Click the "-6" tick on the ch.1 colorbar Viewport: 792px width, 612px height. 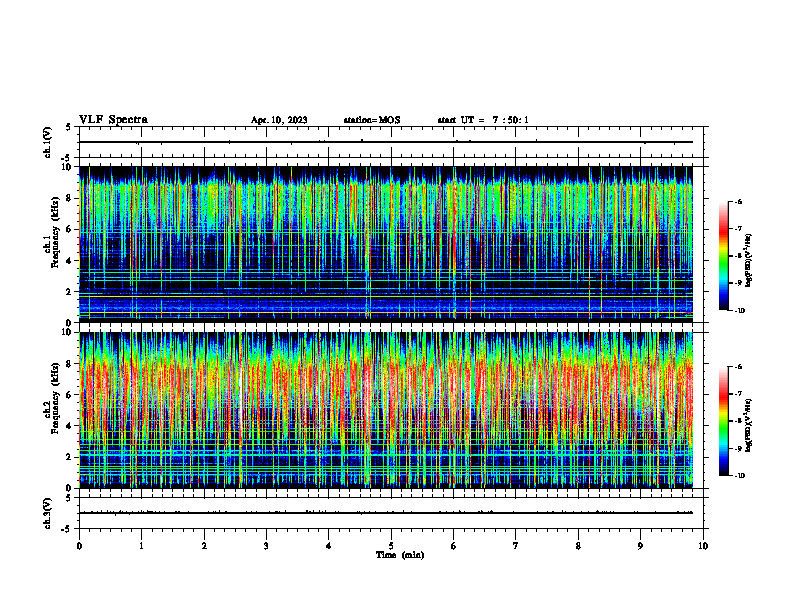[x=738, y=202]
